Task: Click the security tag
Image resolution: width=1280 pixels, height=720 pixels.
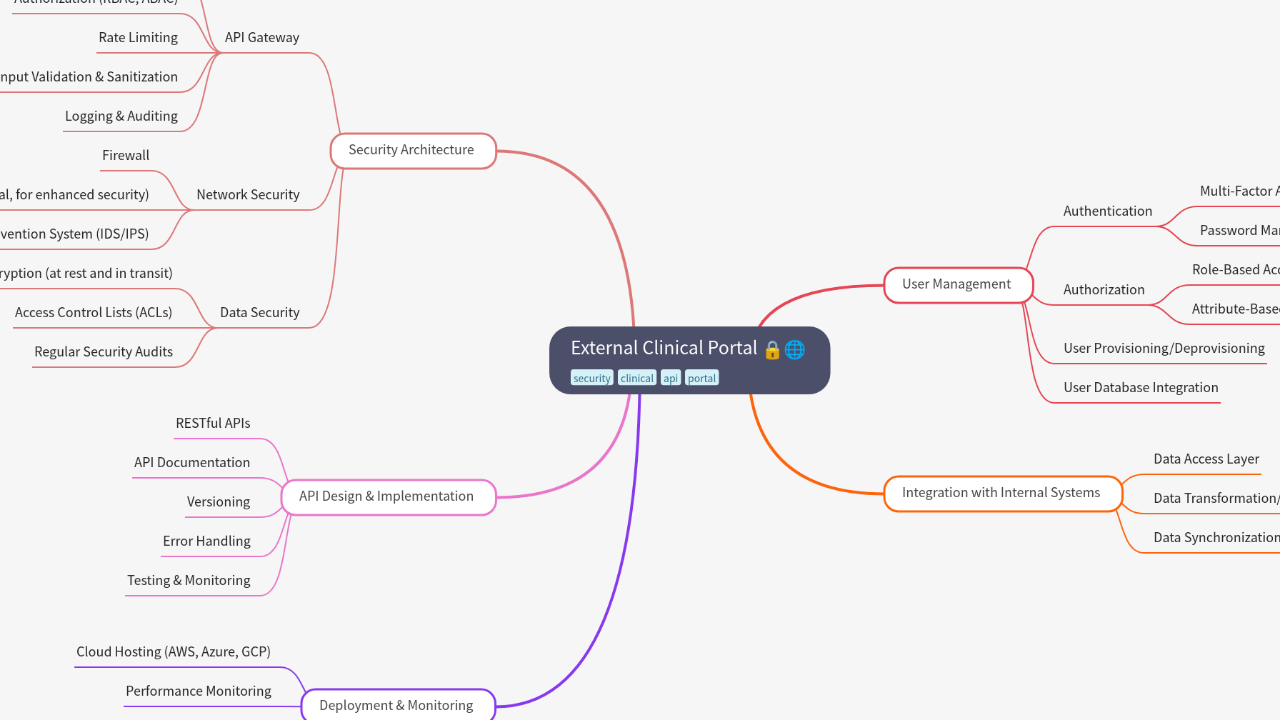Action: click(592, 378)
